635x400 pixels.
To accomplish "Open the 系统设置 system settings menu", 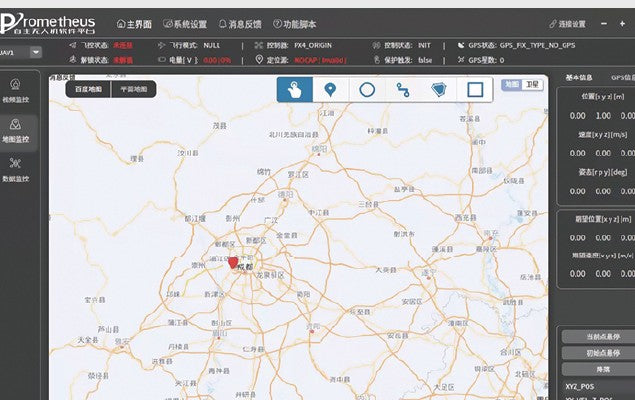I will pos(185,24).
